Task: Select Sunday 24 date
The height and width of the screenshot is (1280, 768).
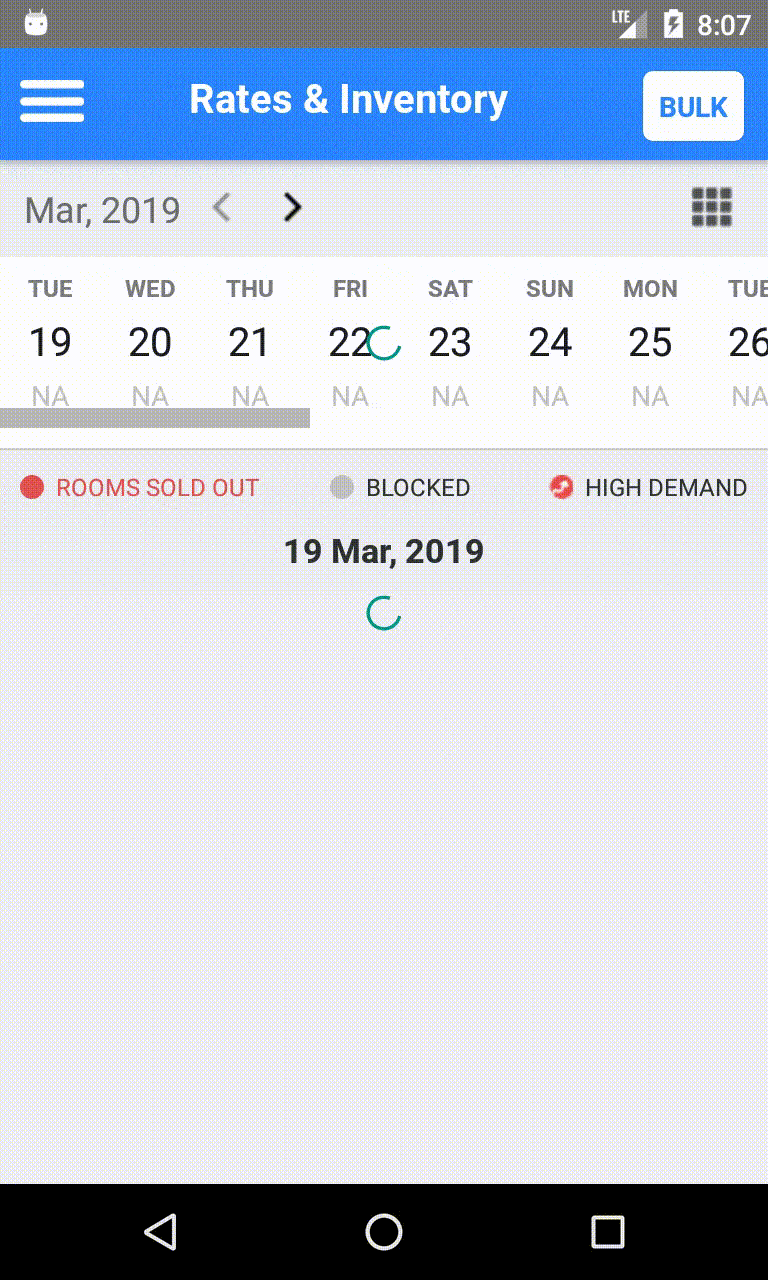Action: point(550,342)
